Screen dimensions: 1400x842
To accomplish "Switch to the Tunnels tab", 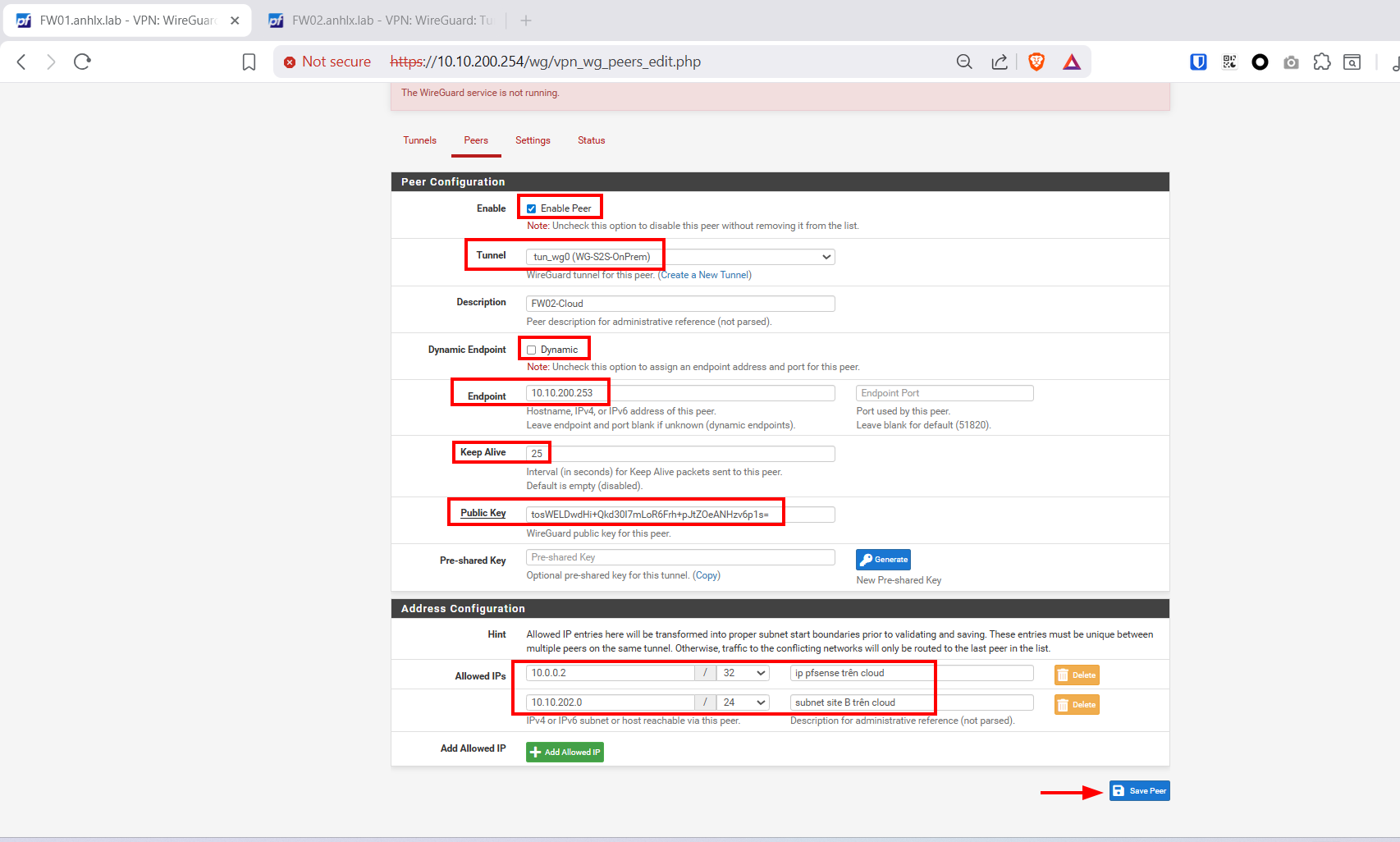I will pyautogui.click(x=419, y=140).
